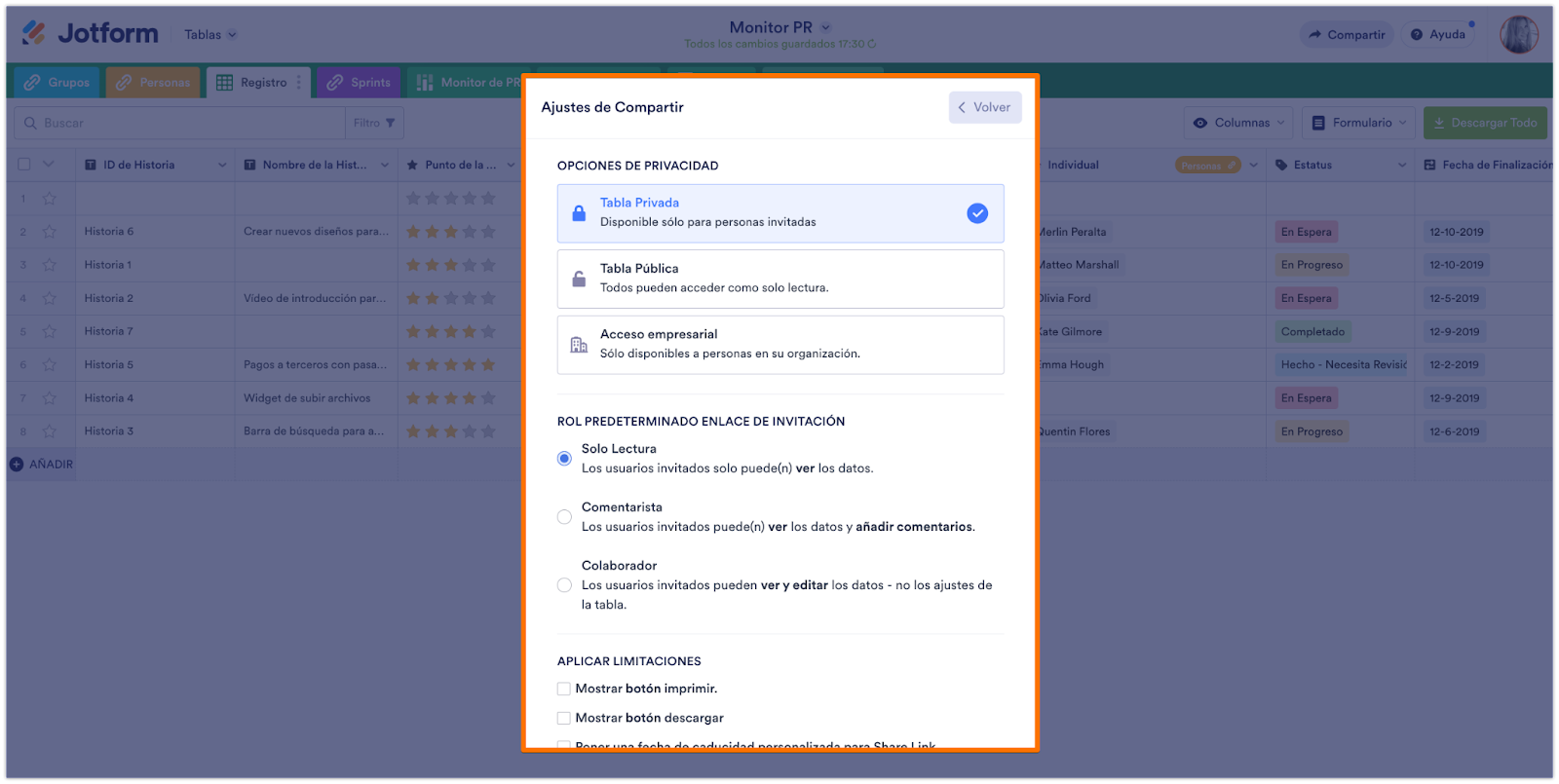This screenshot has width=1559, height=784.
Task: Mark the Historia 7 row as favorite
Action: tap(50, 331)
